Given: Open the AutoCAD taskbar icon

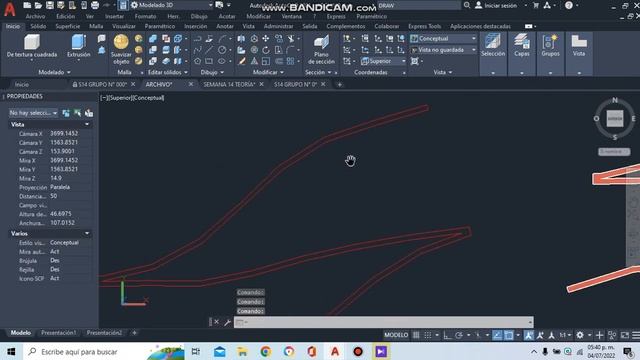Looking at the screenshot, I should tap(335, 351).
